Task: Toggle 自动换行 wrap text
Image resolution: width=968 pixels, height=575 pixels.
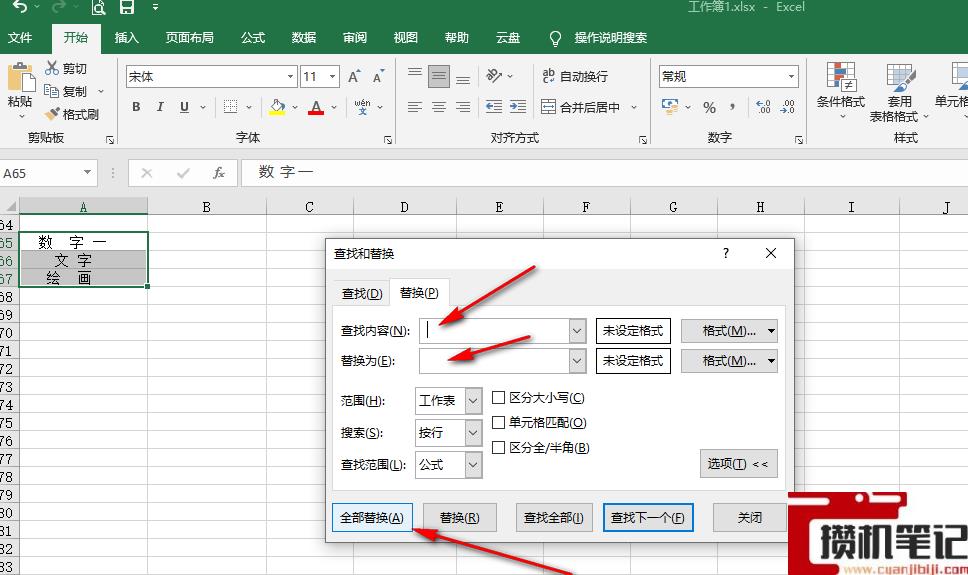Action: click(x=575, y=76)
